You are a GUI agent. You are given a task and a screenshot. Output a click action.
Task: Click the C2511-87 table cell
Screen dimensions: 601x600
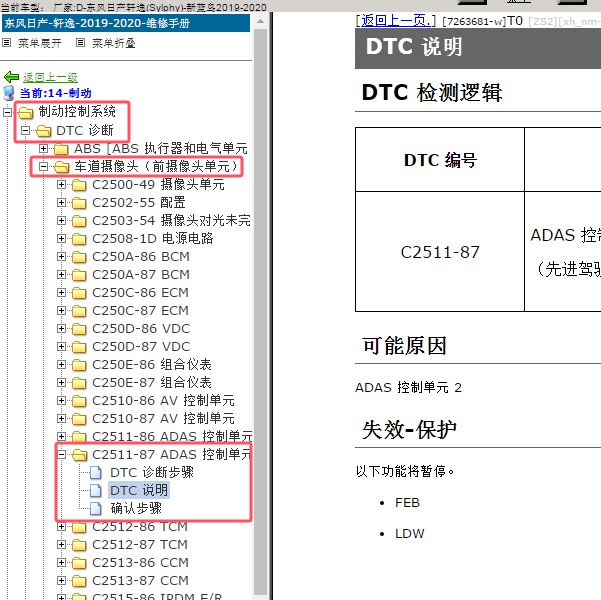point(440,252)
